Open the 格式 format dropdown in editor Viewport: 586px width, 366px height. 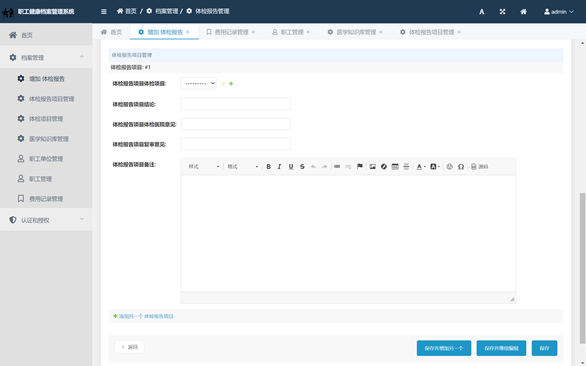(243, 167)
